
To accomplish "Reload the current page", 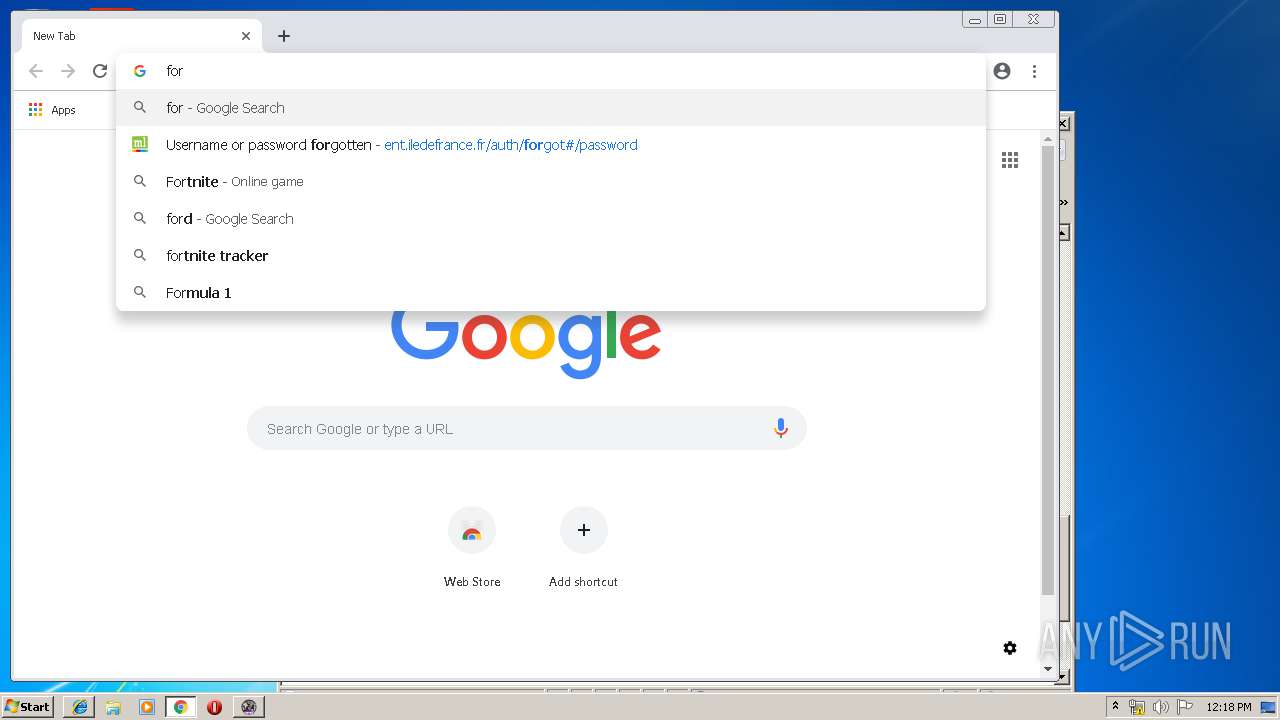I will pyautogui.click(x=100, y=71).
